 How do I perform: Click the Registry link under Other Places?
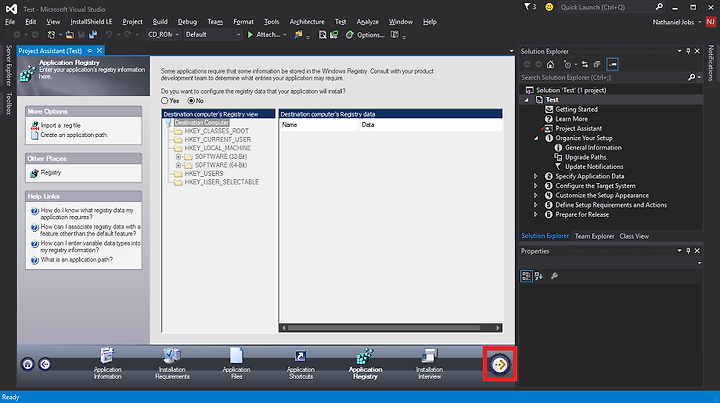coord(51,173)
